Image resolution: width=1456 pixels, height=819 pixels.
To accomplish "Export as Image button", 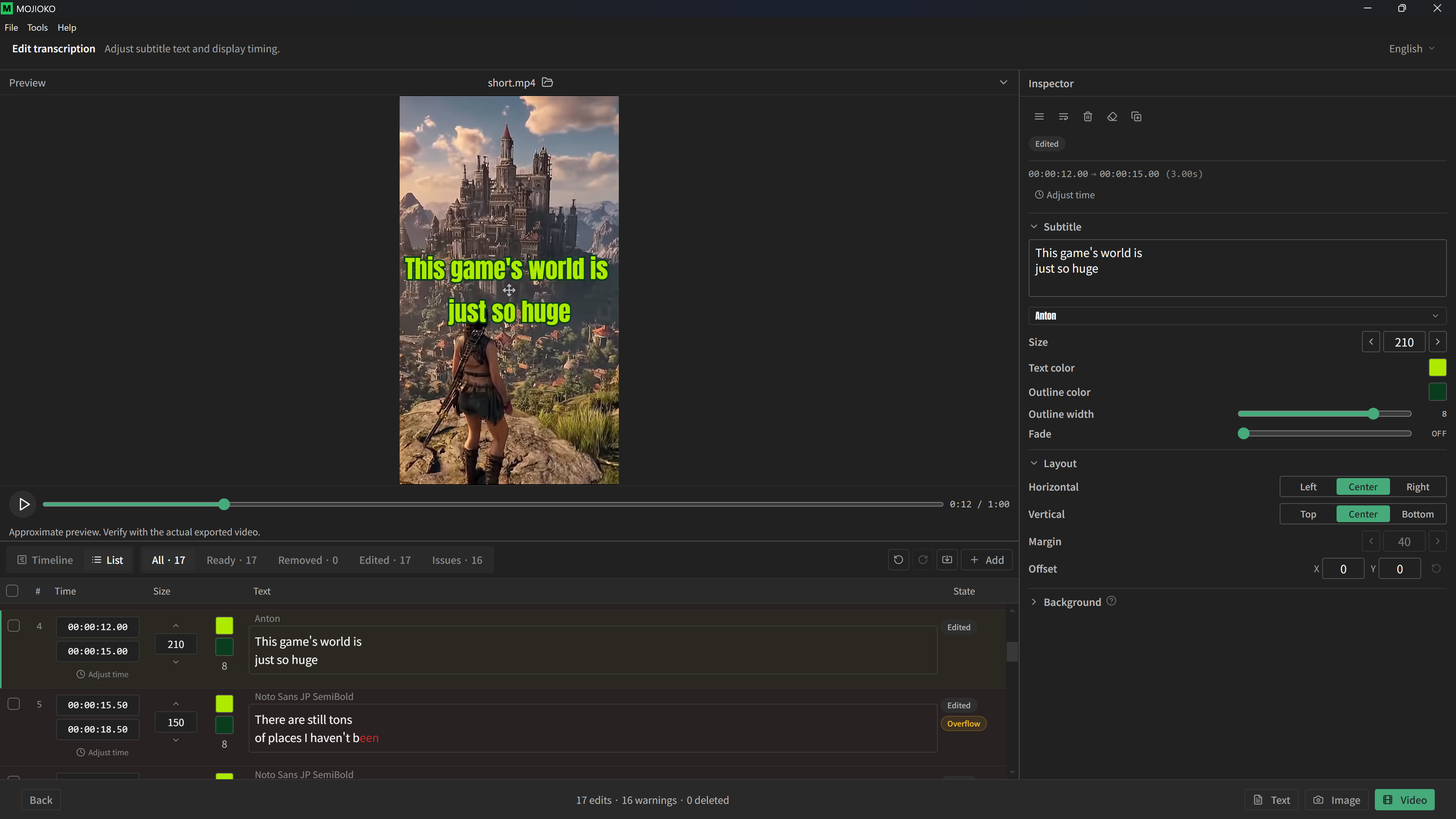I will pyautogui.click(x=1336, y=800).
